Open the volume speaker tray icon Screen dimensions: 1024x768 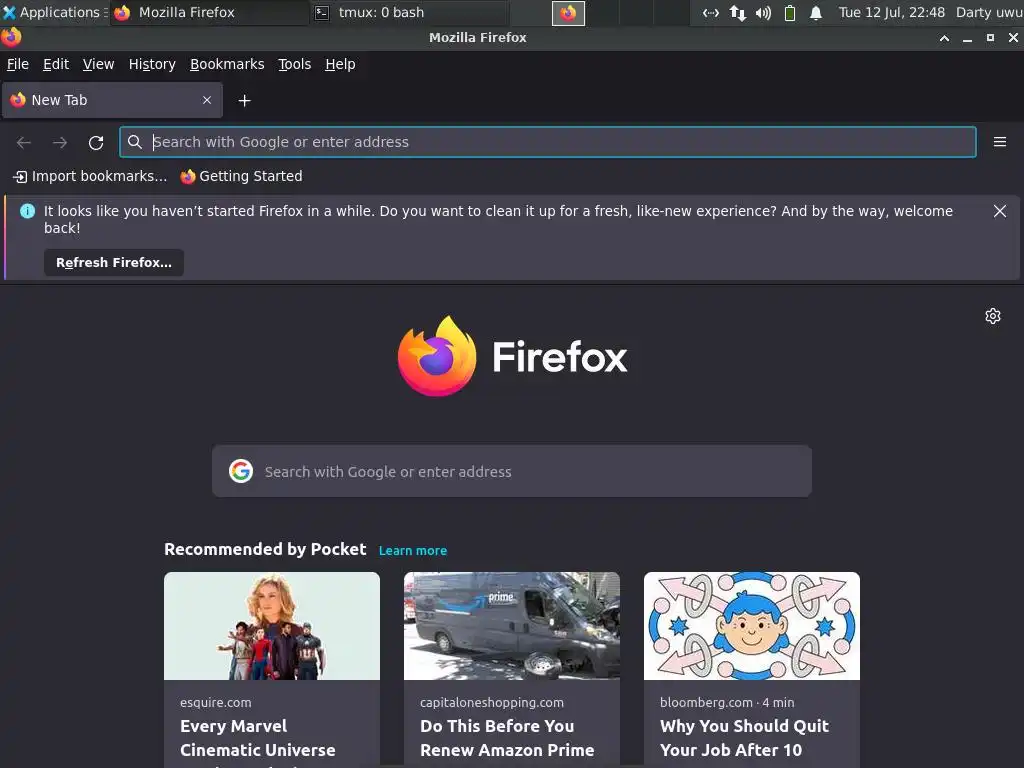pyautogui.click(x=763, y=12)
